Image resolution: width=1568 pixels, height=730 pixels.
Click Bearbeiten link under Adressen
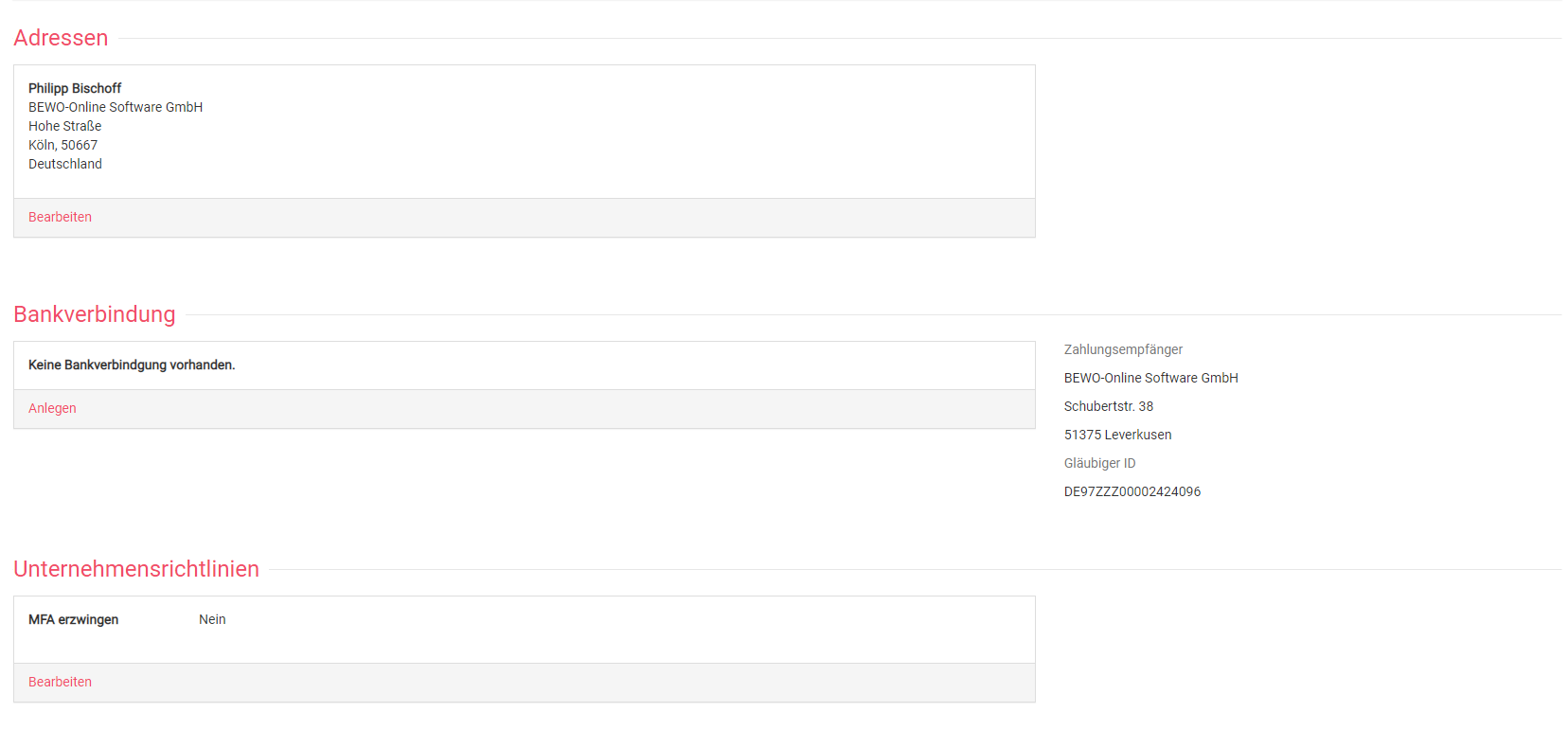60,217
